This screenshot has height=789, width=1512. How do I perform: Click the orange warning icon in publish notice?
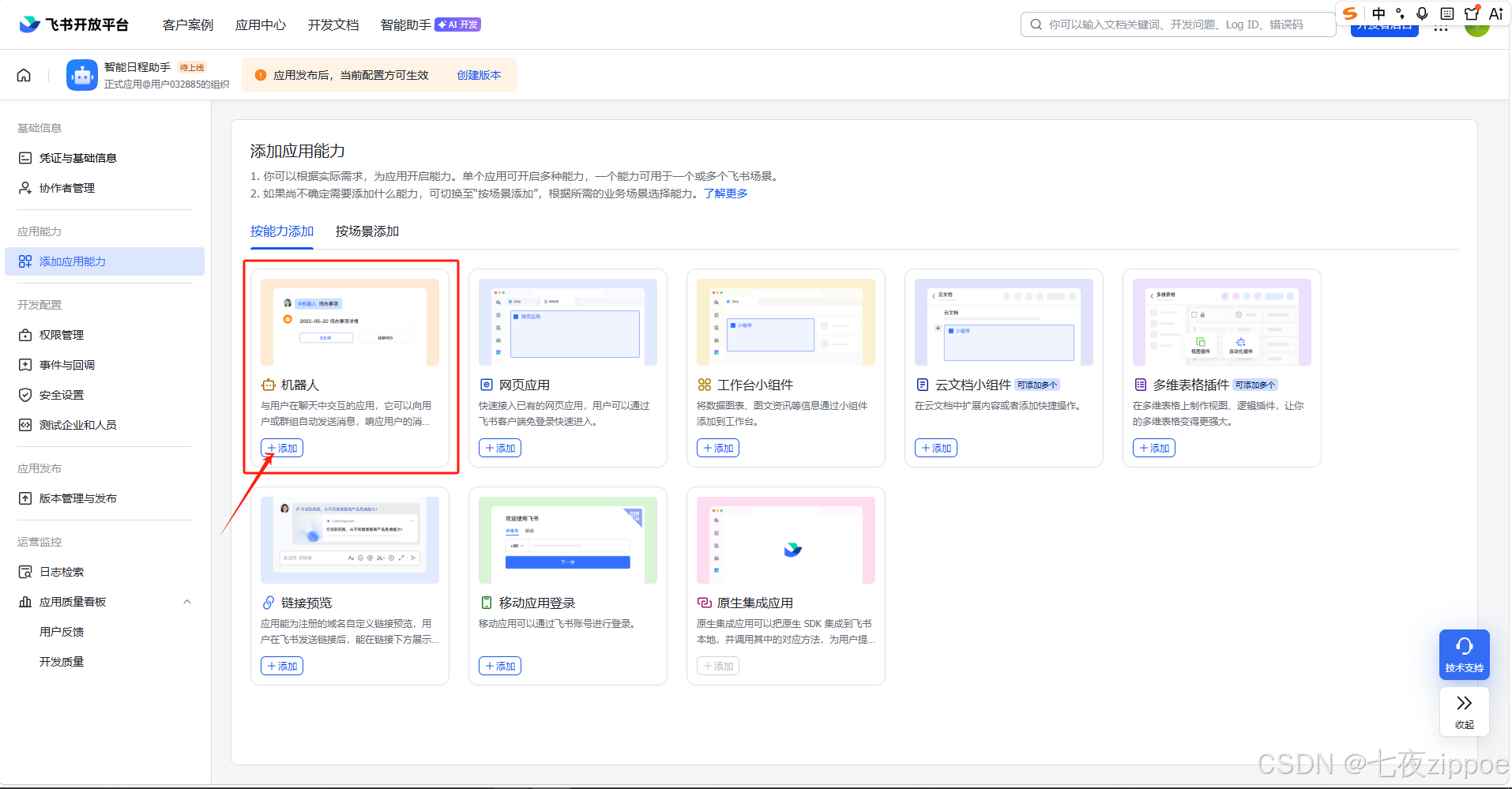261,75
